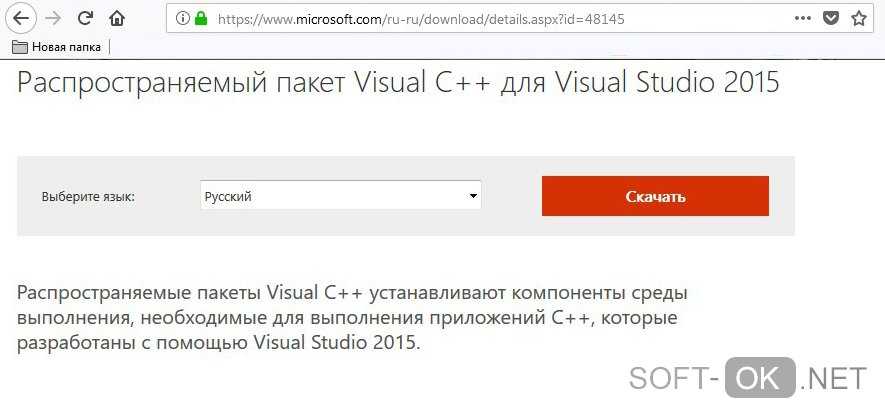Screen dimensions: 885x410
Task: Click the language combo box arrow
Action: (473, 196)
